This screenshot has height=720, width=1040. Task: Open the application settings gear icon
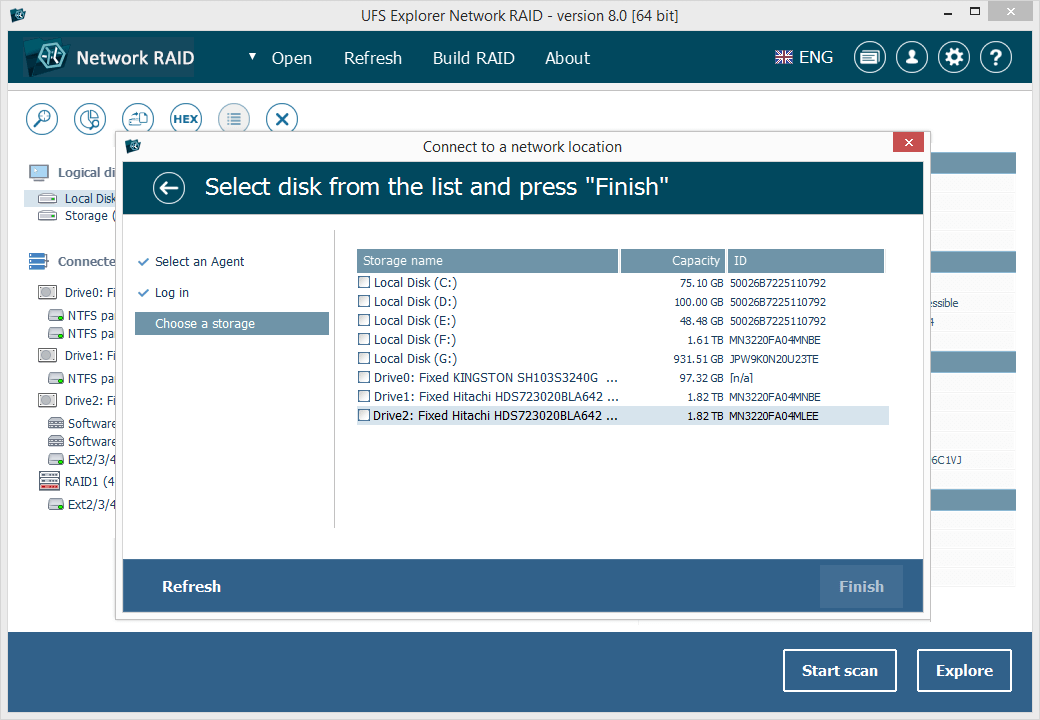953,57
